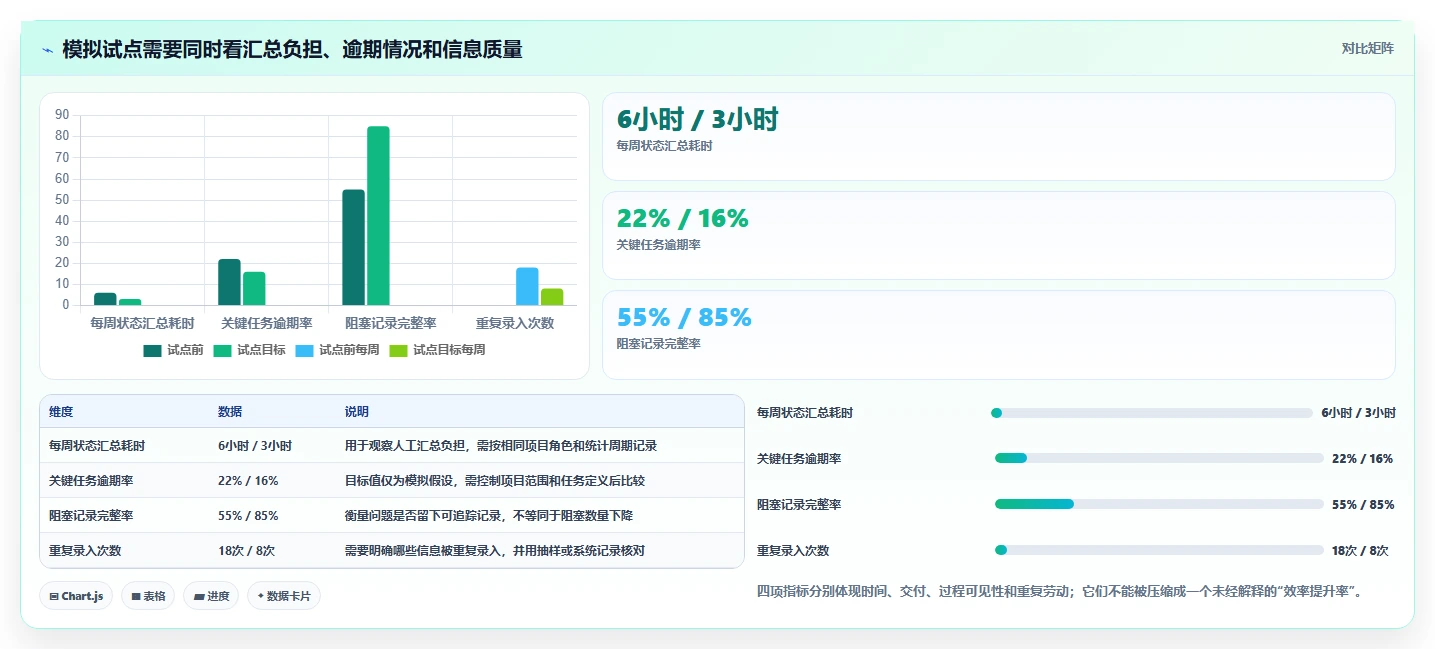Click the 说明 table column header

tap(357, 412)
